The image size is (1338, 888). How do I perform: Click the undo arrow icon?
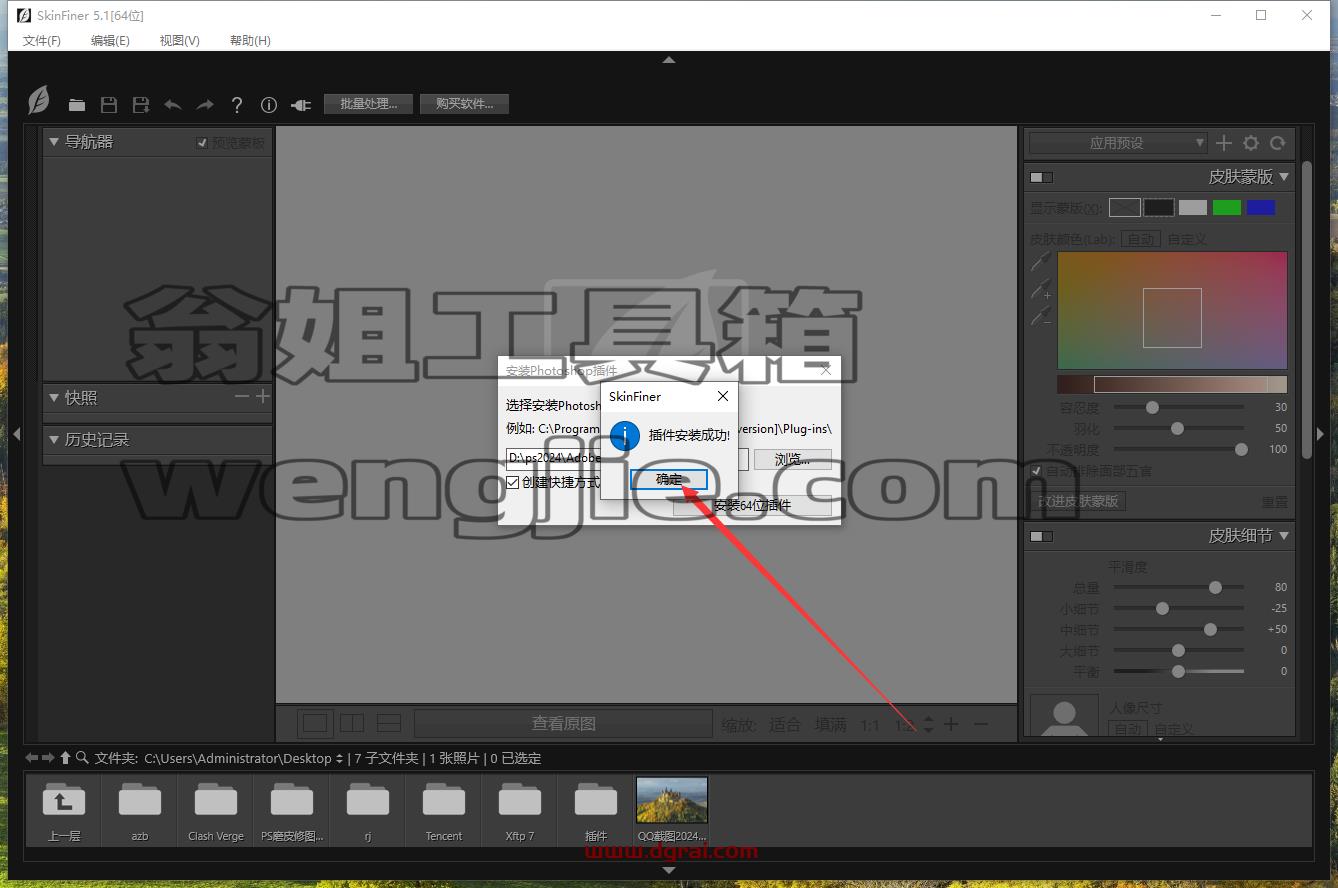click(173, 104)
